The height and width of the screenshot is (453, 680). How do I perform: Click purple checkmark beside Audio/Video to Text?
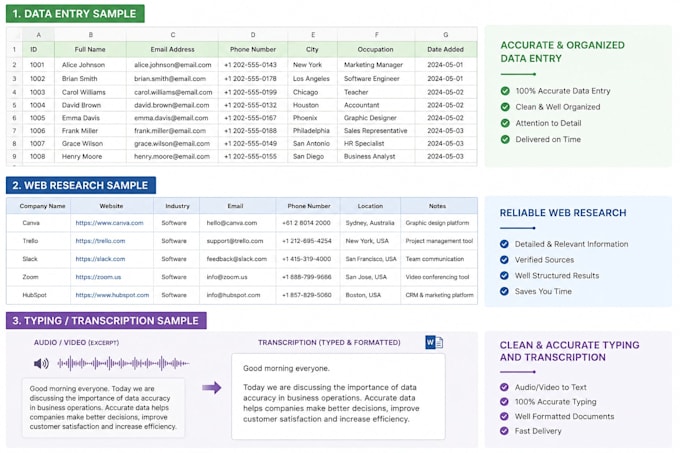tap(504, 387)
